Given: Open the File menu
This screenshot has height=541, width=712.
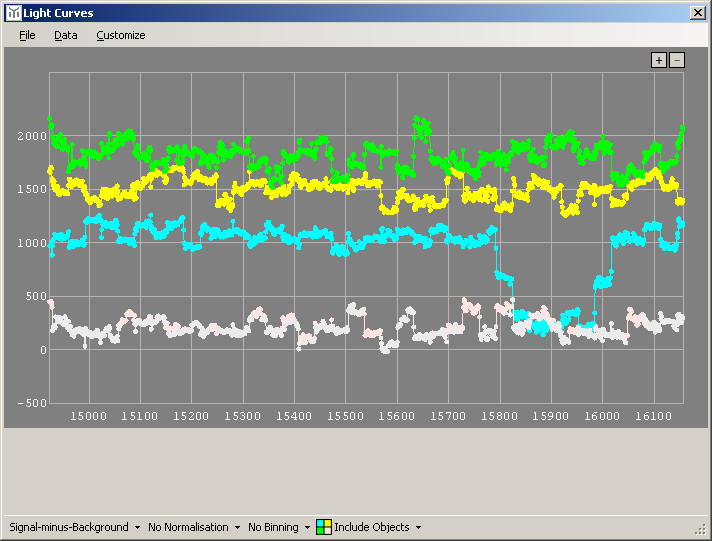Looking at the screenshot, I should point(27,35).
